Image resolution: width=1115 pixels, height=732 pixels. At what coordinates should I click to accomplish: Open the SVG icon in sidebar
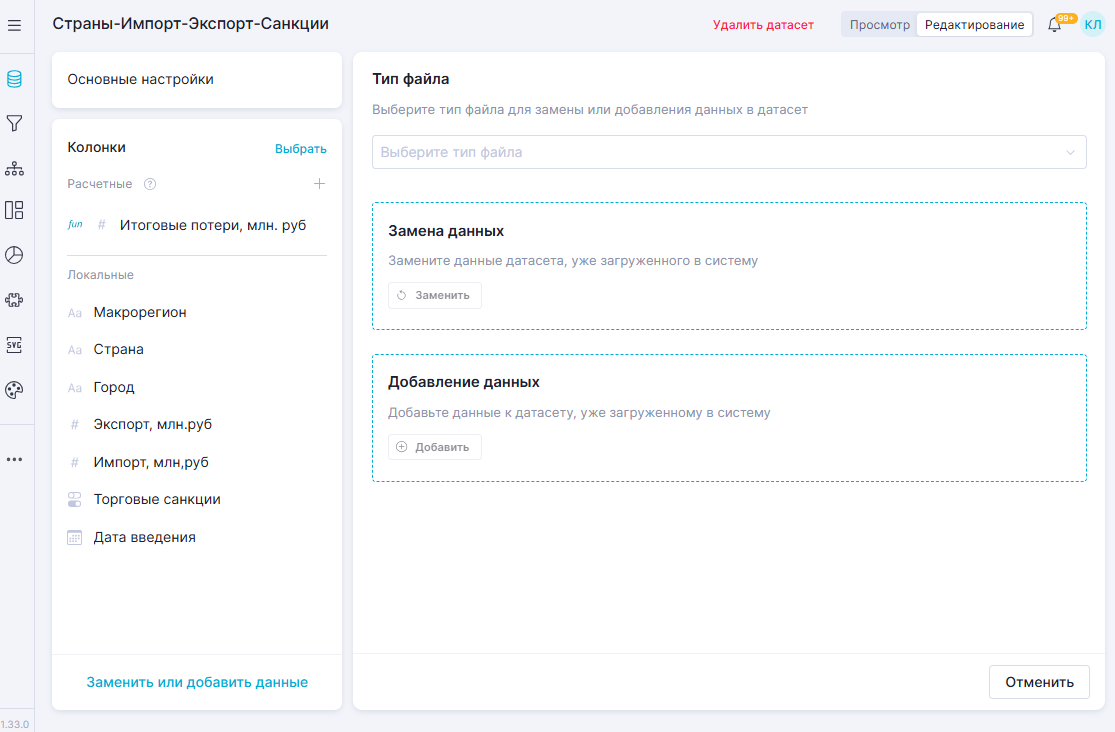(x=14, y=345)
